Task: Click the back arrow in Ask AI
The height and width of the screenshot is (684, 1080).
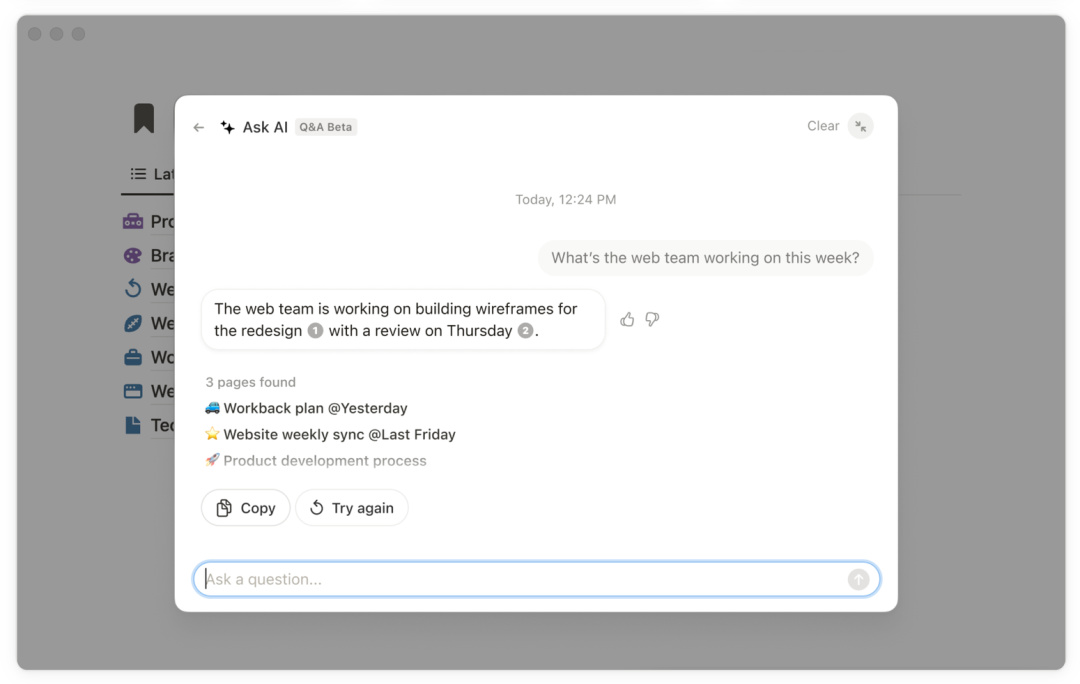Action: click(x=199, y=127)
